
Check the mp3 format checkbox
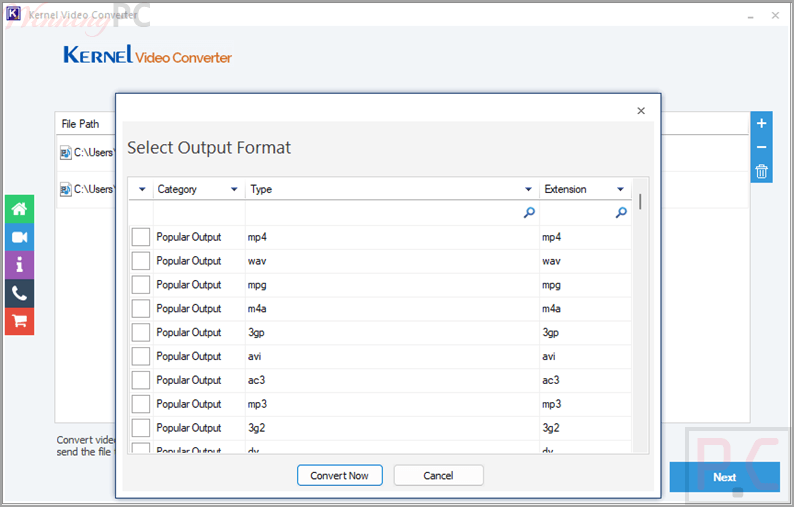tap(141, 404)
